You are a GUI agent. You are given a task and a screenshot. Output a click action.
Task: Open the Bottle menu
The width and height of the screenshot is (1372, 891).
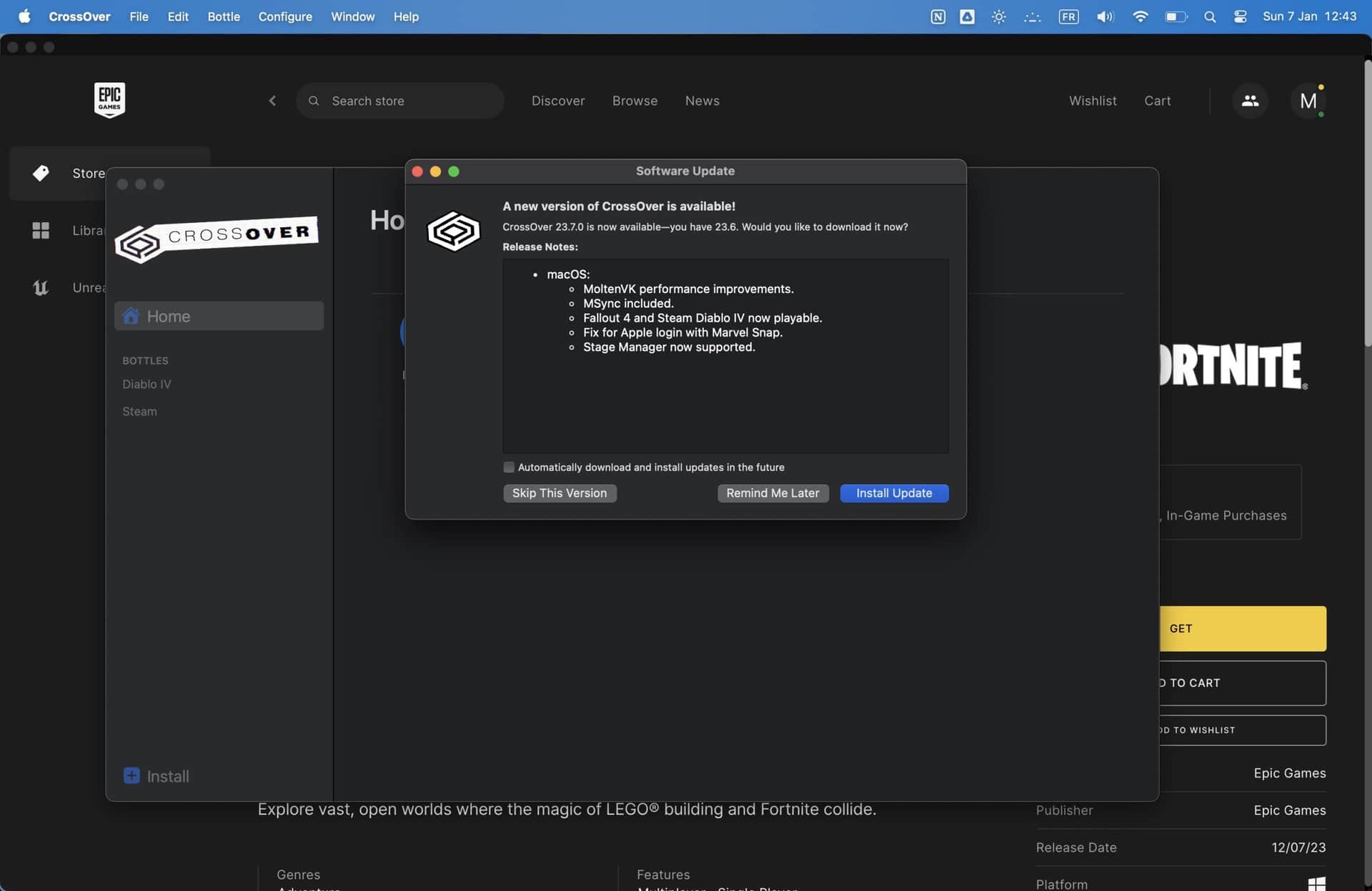[224, 16]
